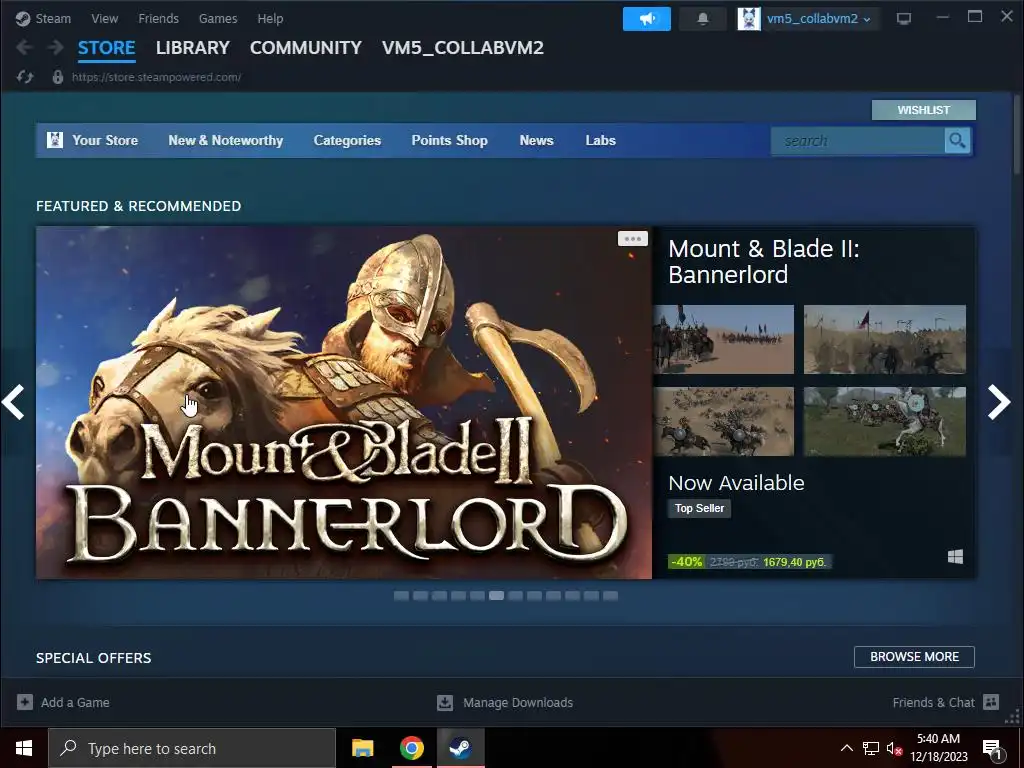Open the VM5_COLLABVM2 profile tab

(x=462, y=48)
